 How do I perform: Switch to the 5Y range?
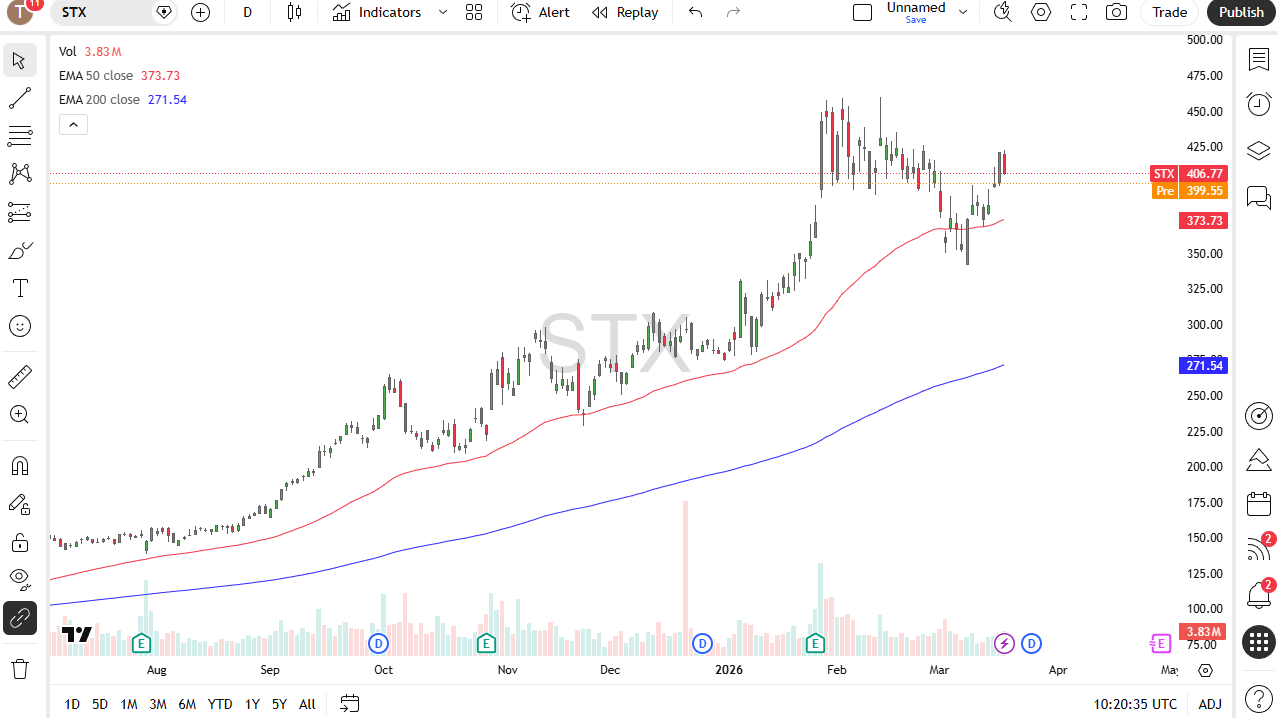279,704
